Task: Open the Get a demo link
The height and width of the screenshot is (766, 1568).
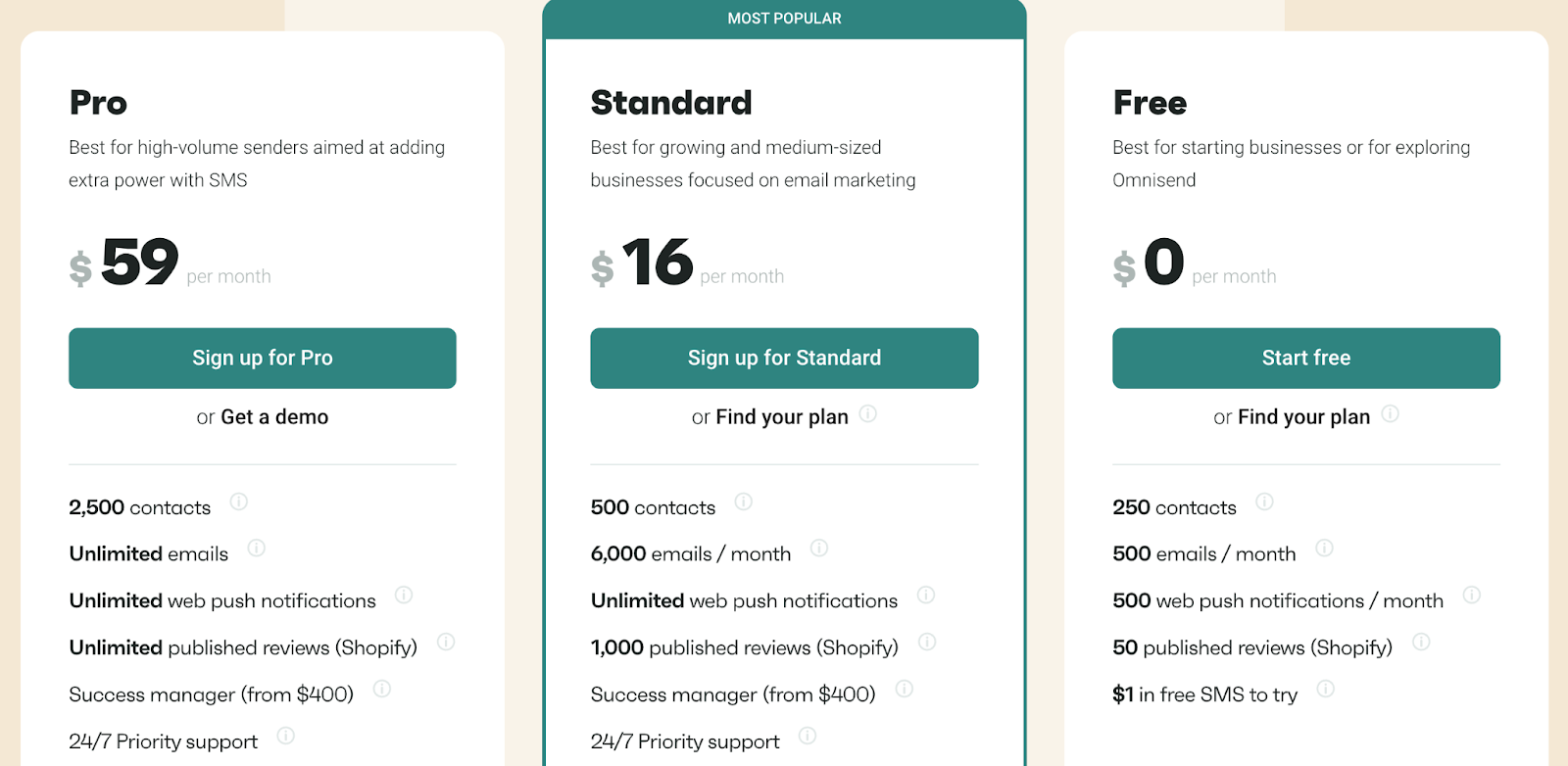Action: click(x=274, y=417)
